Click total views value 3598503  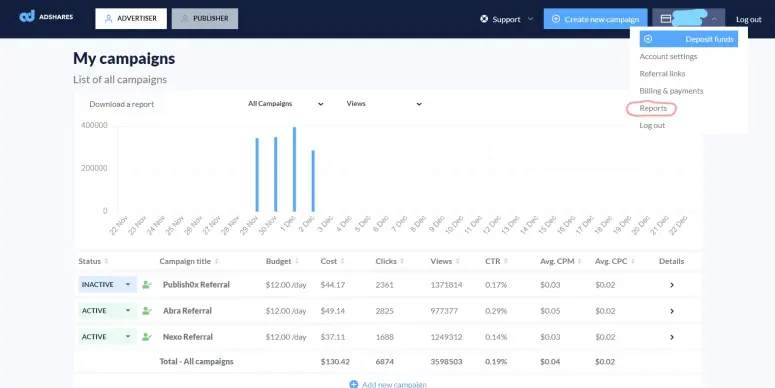[446, 362]
